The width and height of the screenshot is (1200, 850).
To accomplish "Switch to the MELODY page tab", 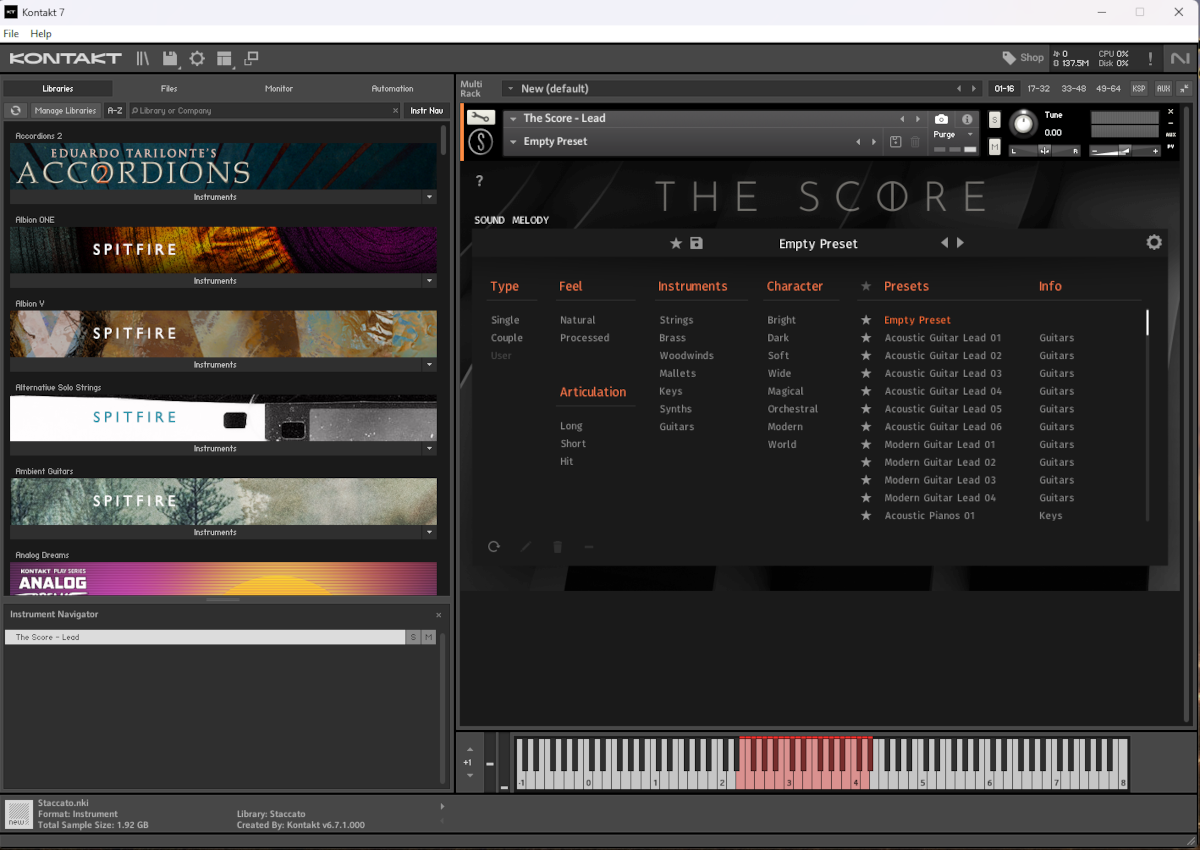I will 530,220.
